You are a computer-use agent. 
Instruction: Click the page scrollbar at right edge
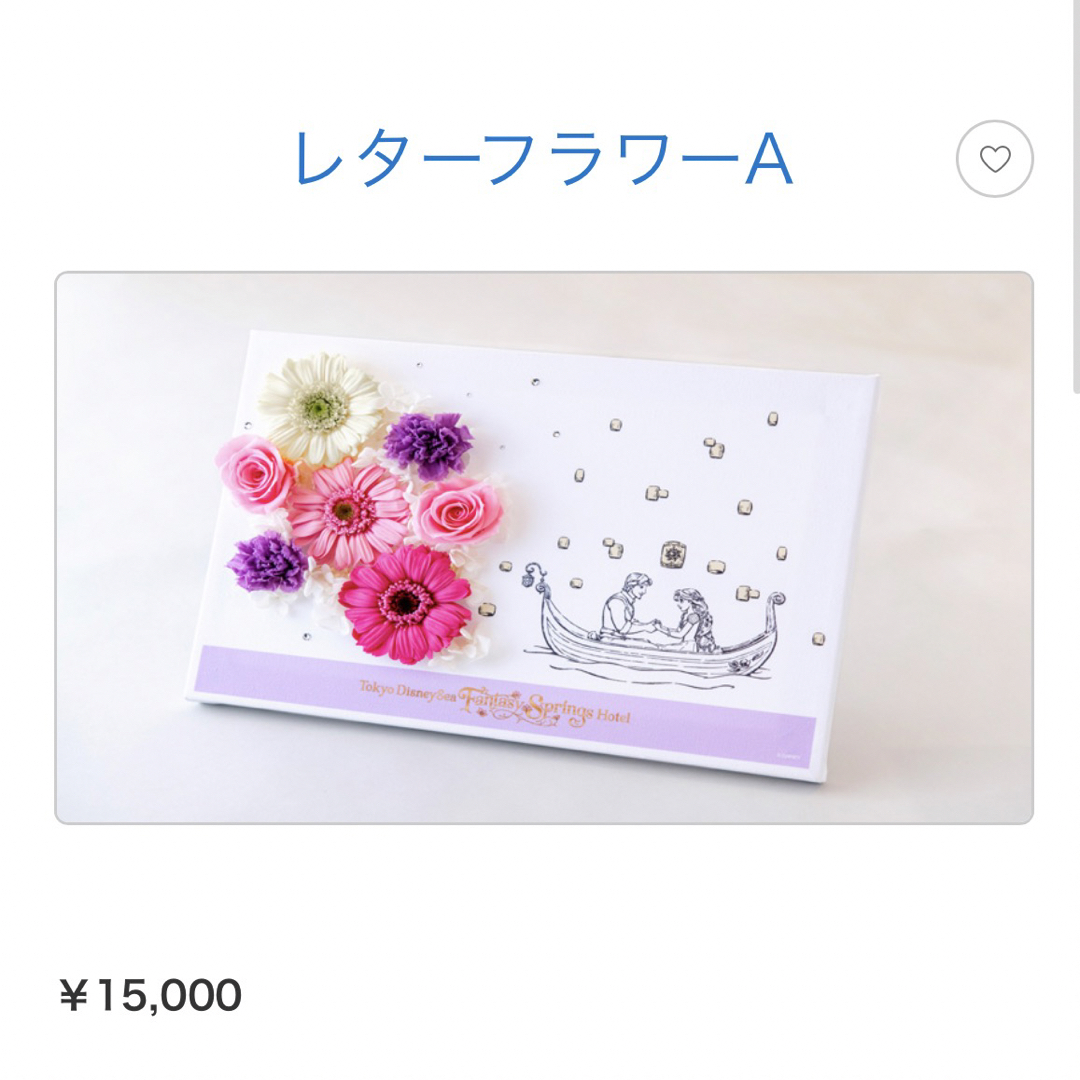pyautogui.click(x=1077, y=196)
